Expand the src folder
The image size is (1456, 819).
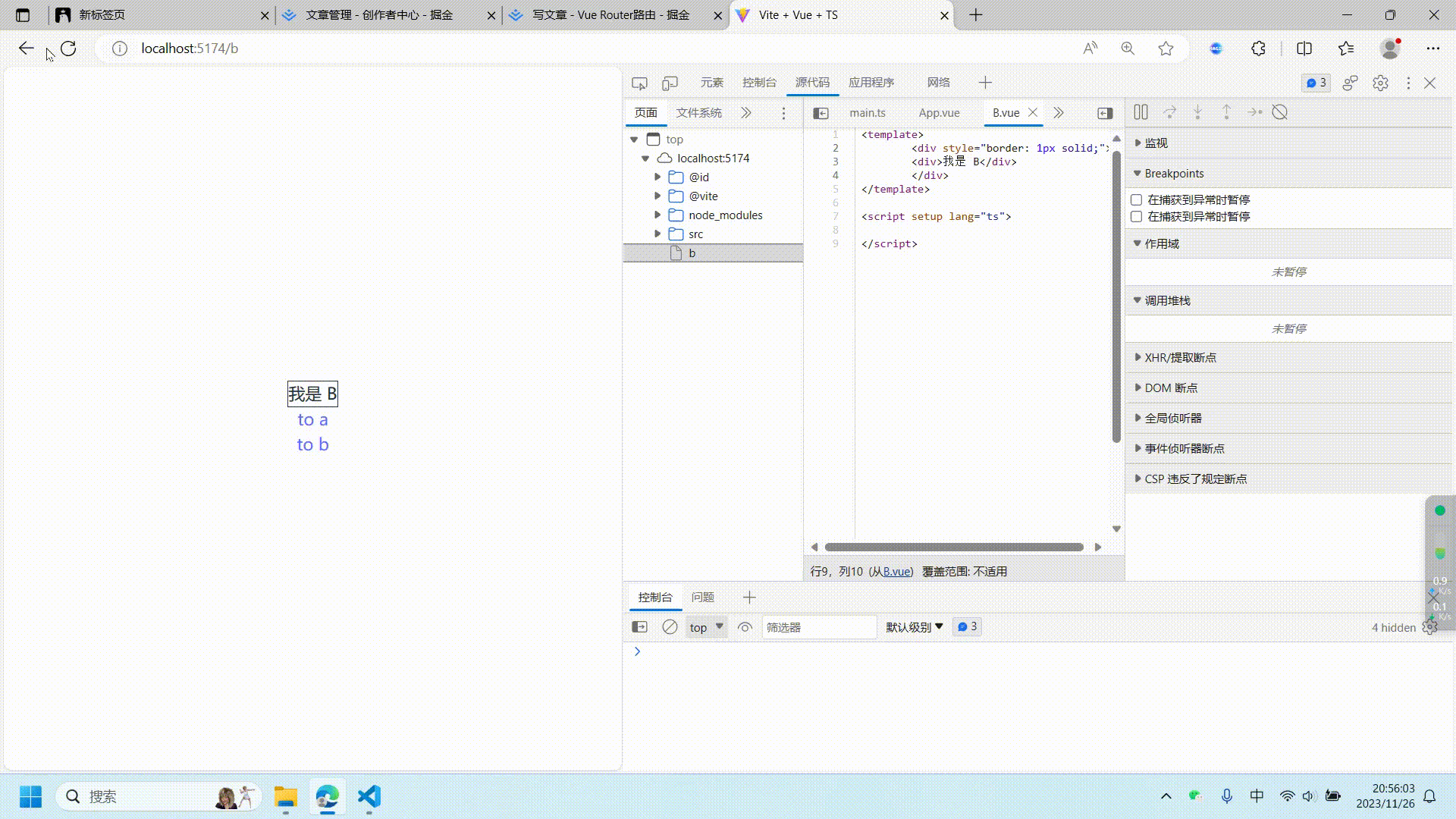[x=657, y=234]
